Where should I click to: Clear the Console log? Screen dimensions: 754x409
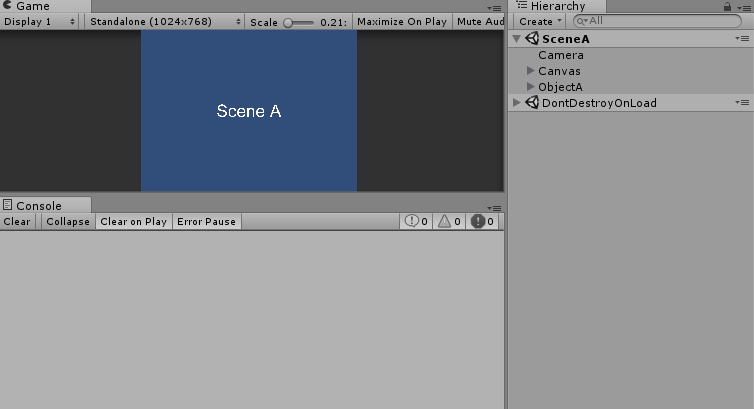pos(17,222)
